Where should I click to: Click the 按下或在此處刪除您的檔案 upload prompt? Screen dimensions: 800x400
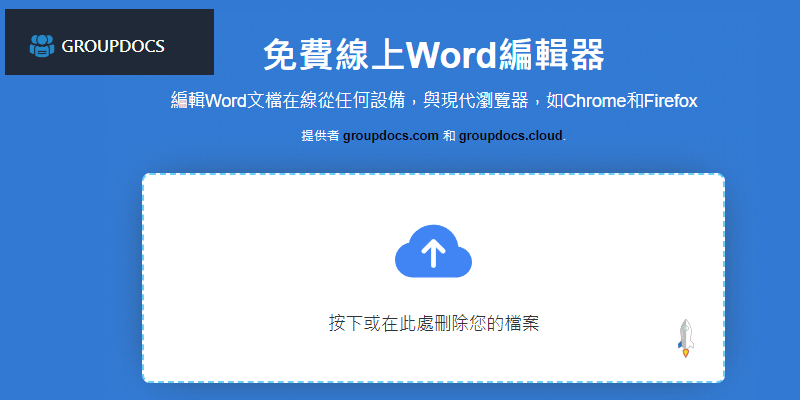pos(433,323)
